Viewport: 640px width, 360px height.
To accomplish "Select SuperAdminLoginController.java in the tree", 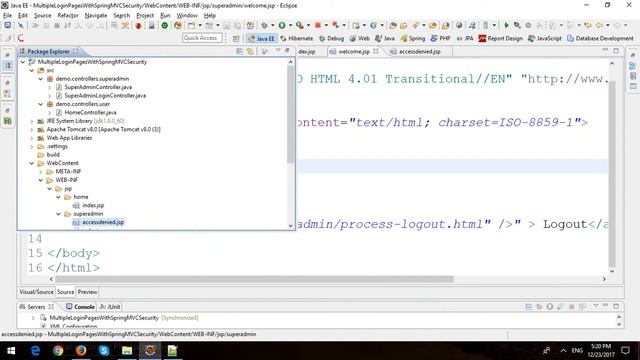I will coord(105,96).
